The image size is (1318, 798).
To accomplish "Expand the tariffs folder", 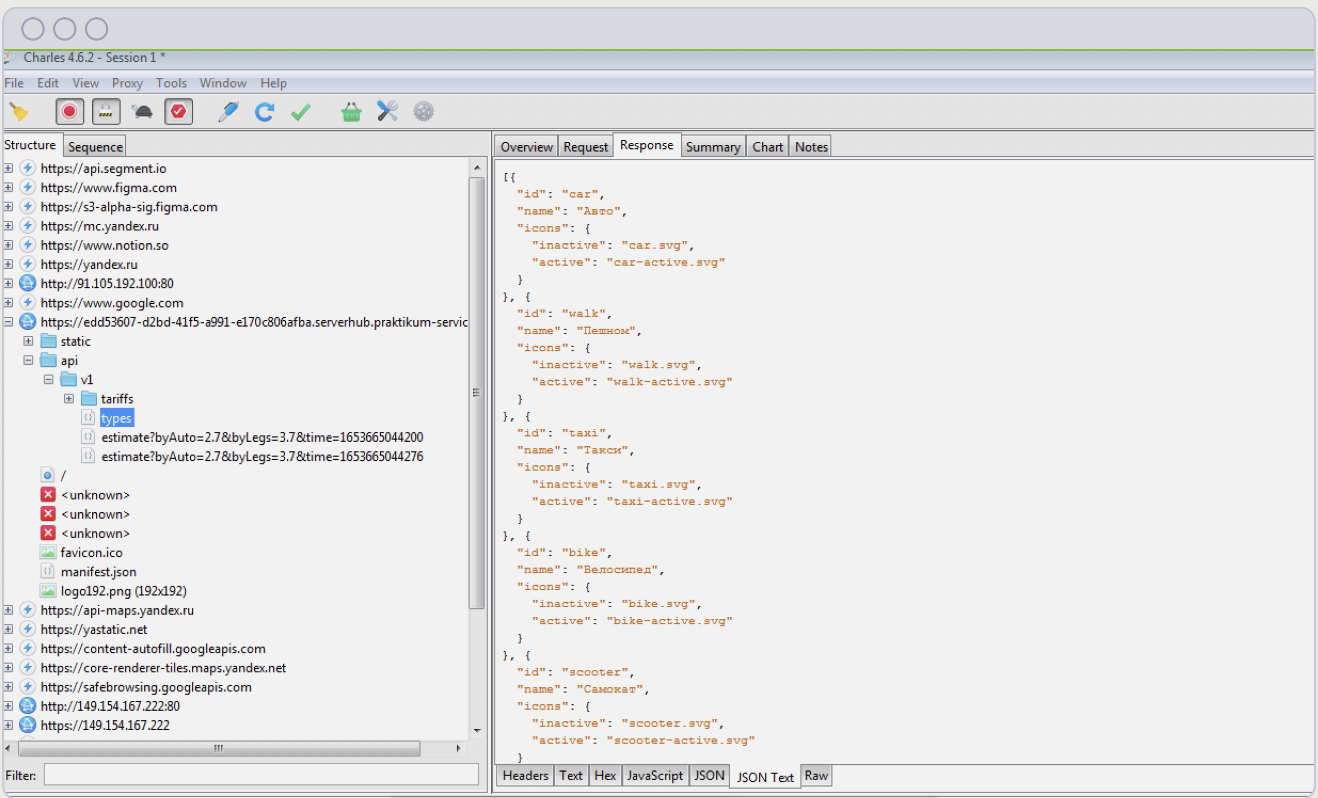I will tap(69, 399).
